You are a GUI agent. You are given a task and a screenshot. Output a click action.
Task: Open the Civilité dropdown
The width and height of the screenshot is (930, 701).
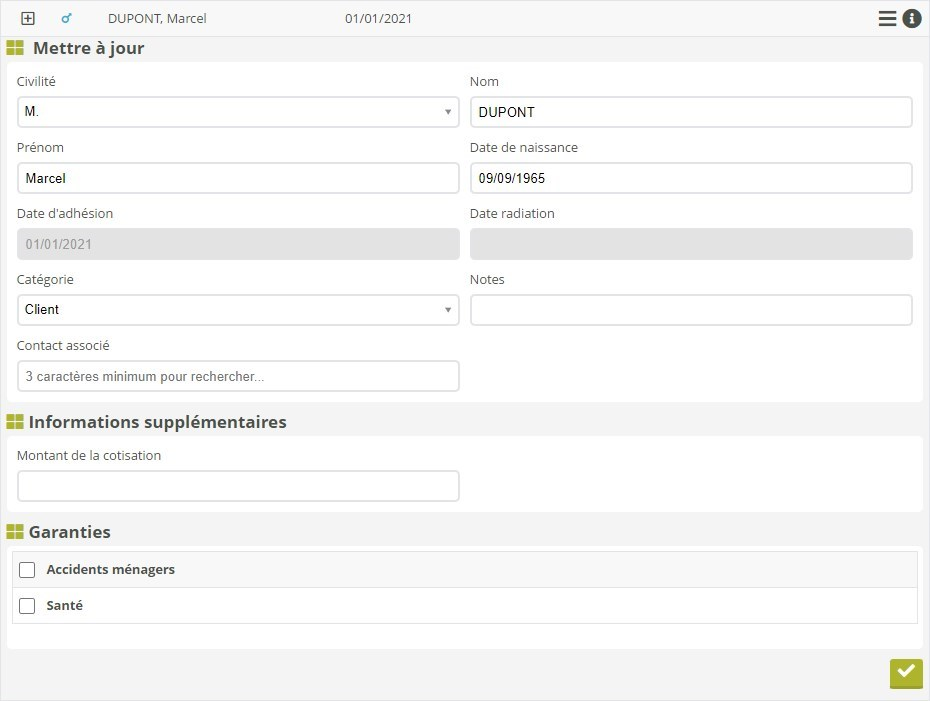click(238, 112)
